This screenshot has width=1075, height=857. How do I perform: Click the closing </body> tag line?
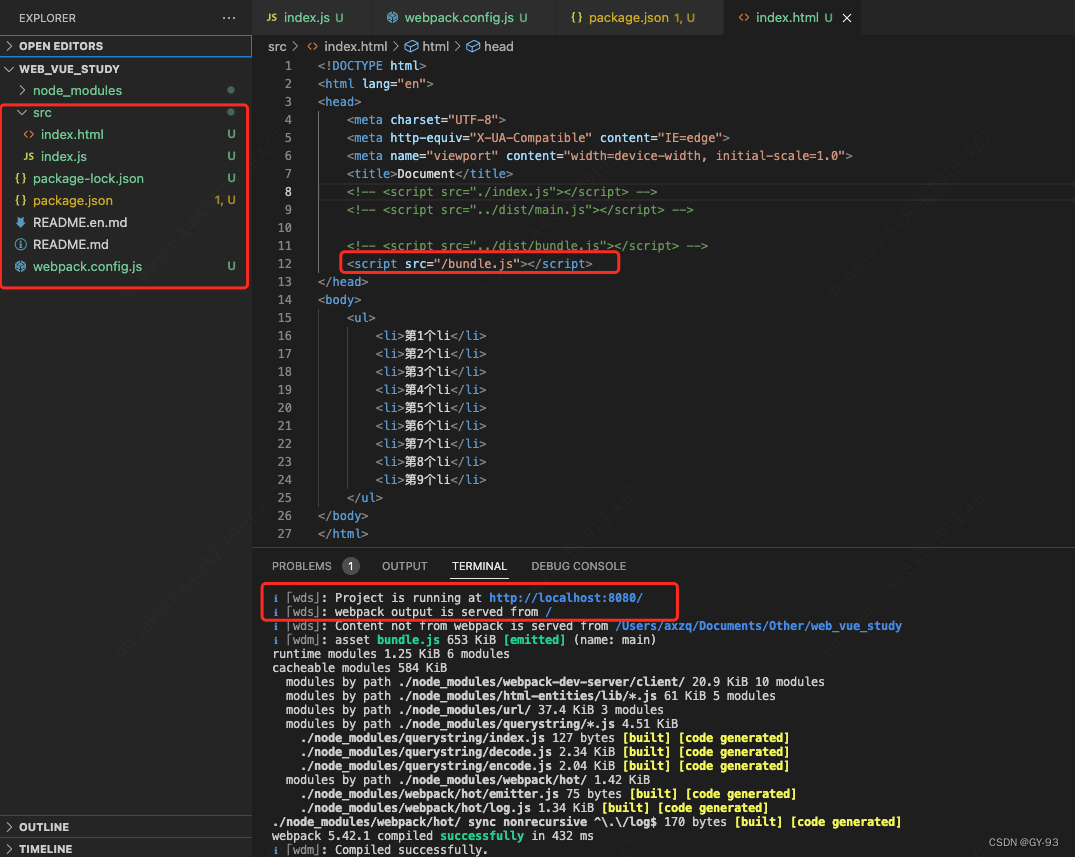point(343,516)
